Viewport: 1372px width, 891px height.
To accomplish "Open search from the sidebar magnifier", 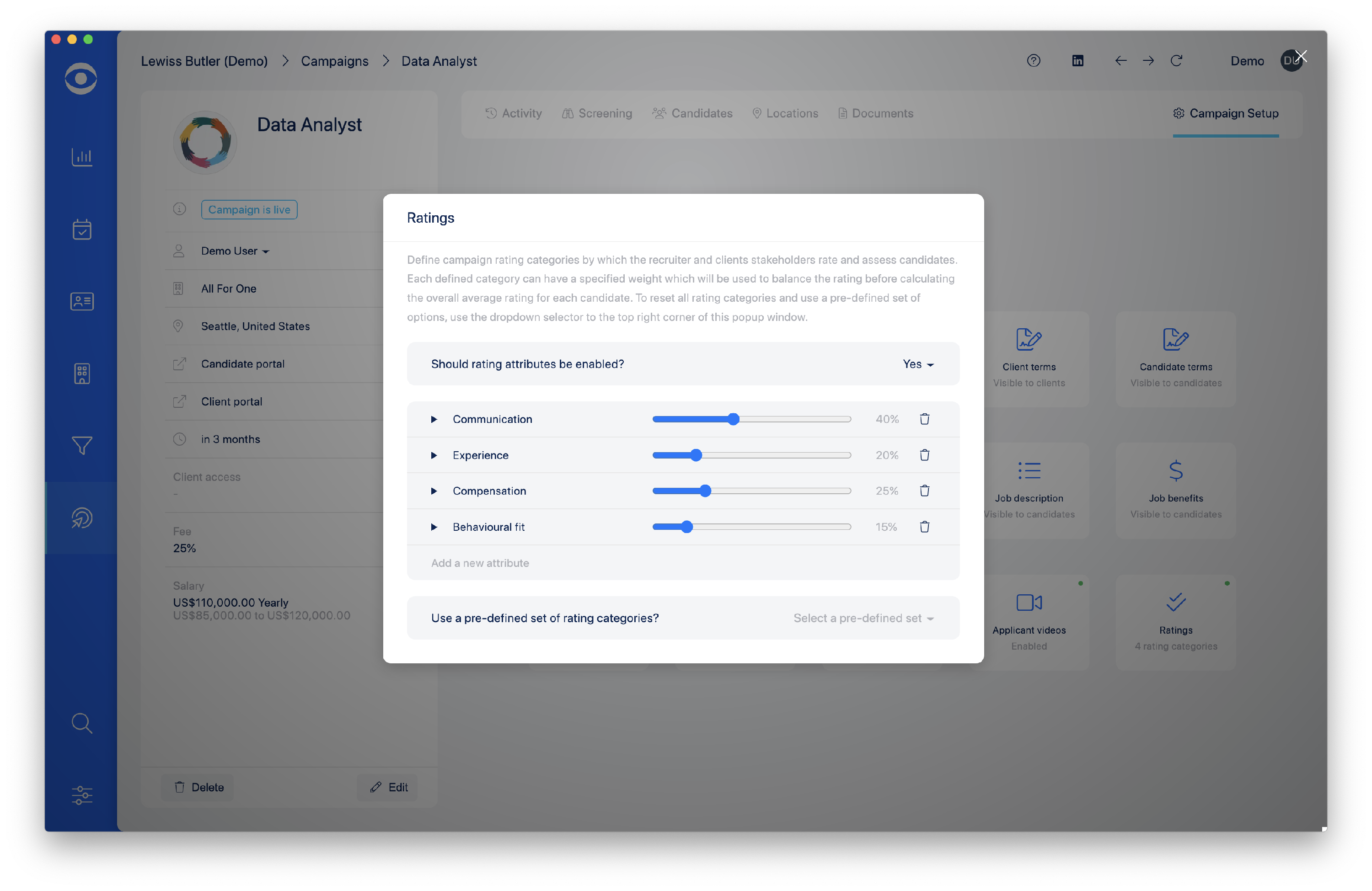I will coord(81,723).
